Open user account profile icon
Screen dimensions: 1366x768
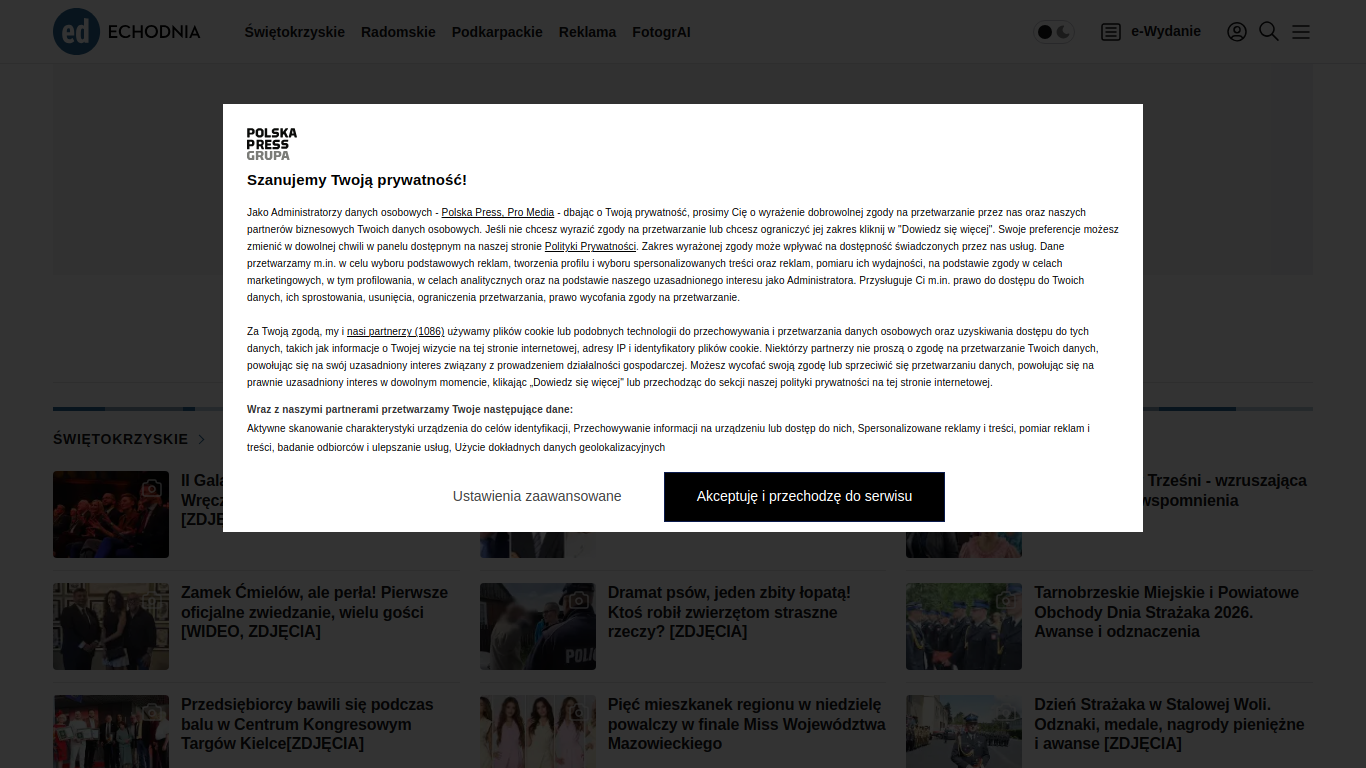point(1237,32)
